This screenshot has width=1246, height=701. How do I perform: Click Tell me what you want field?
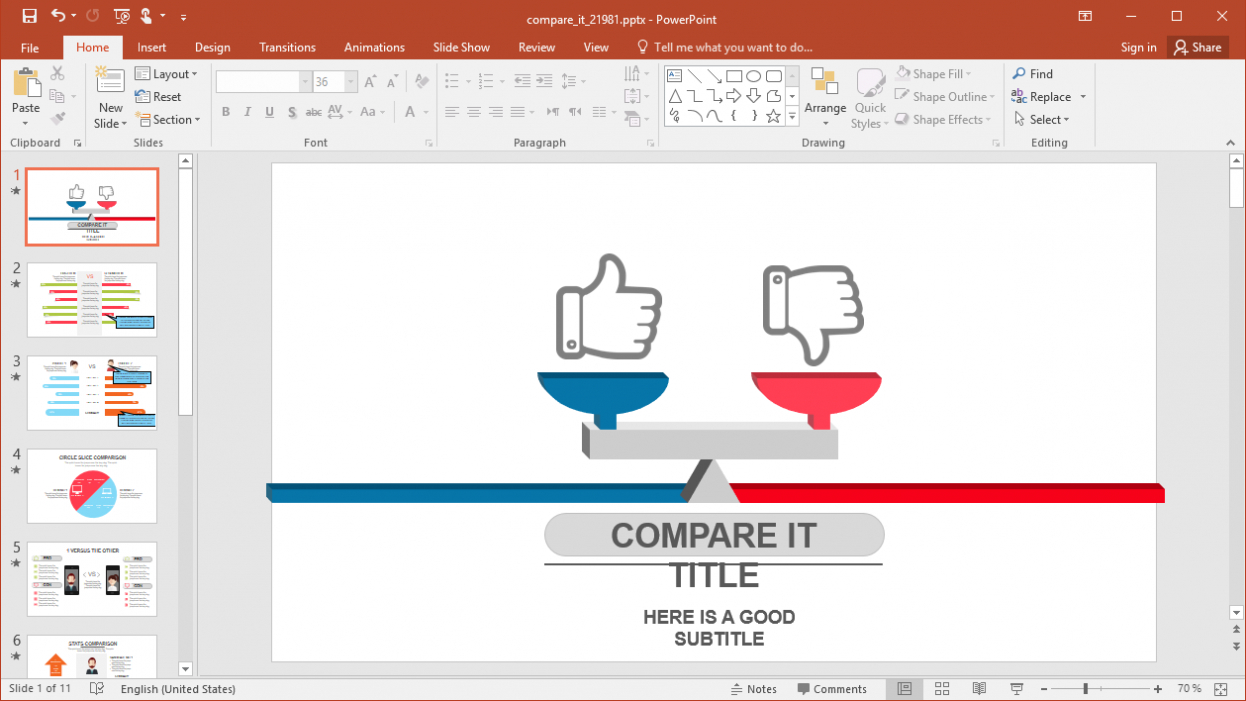(x=724, y=47)
